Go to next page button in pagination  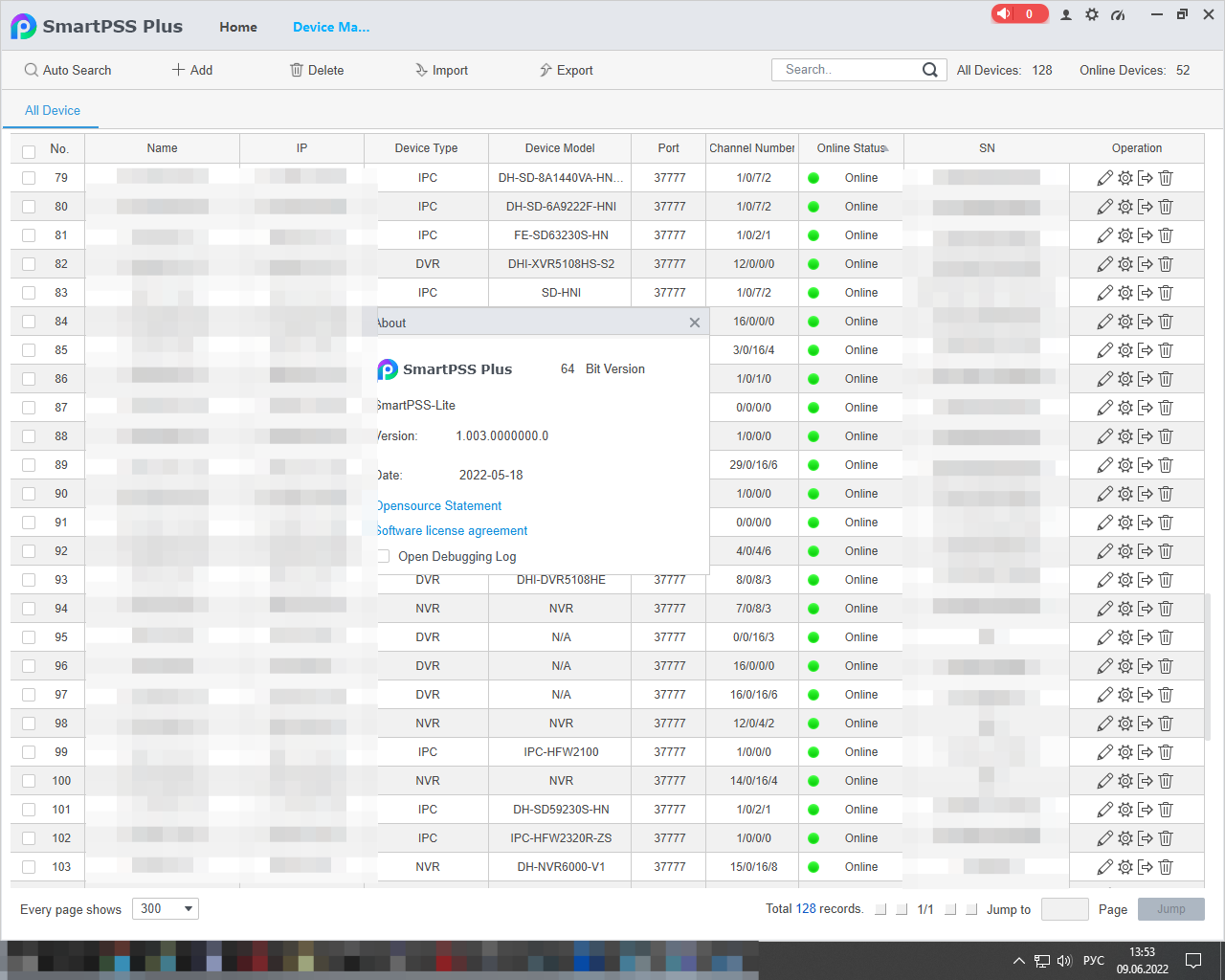point(950,909)
